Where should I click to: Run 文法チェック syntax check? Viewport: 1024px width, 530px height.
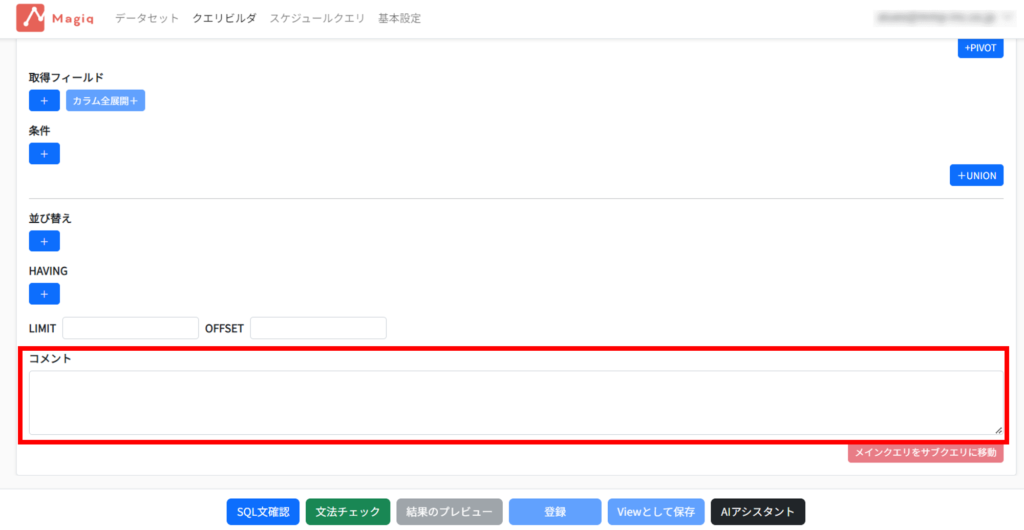coord(348,512)
